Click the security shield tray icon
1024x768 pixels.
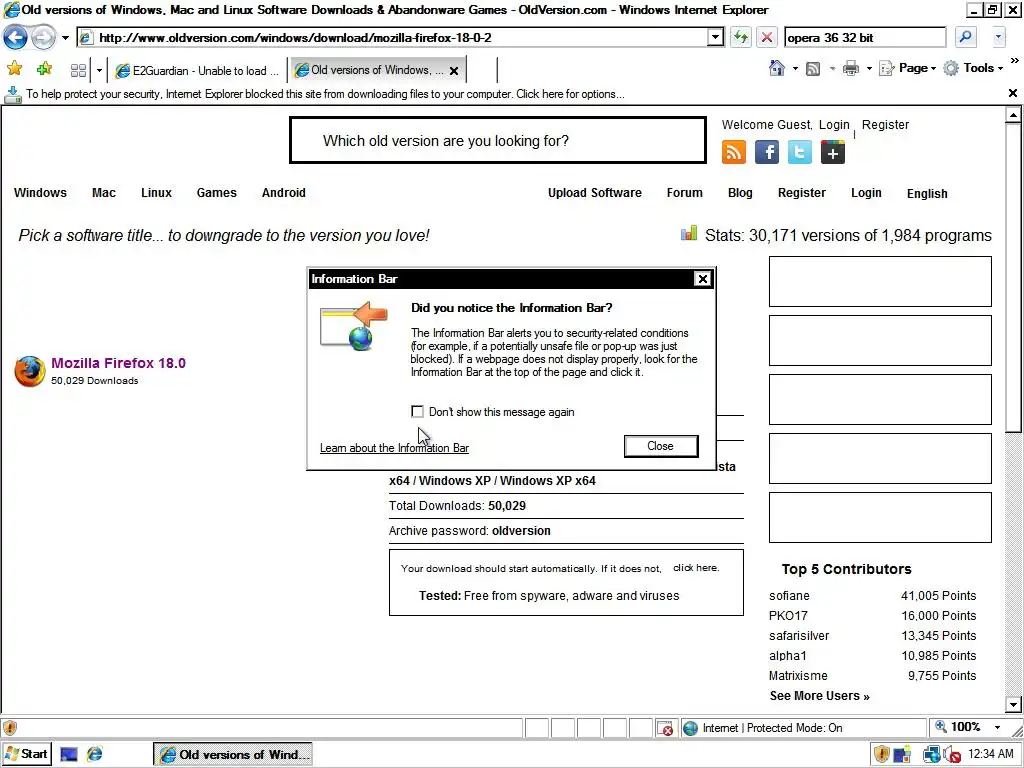[x=882, y=754]
